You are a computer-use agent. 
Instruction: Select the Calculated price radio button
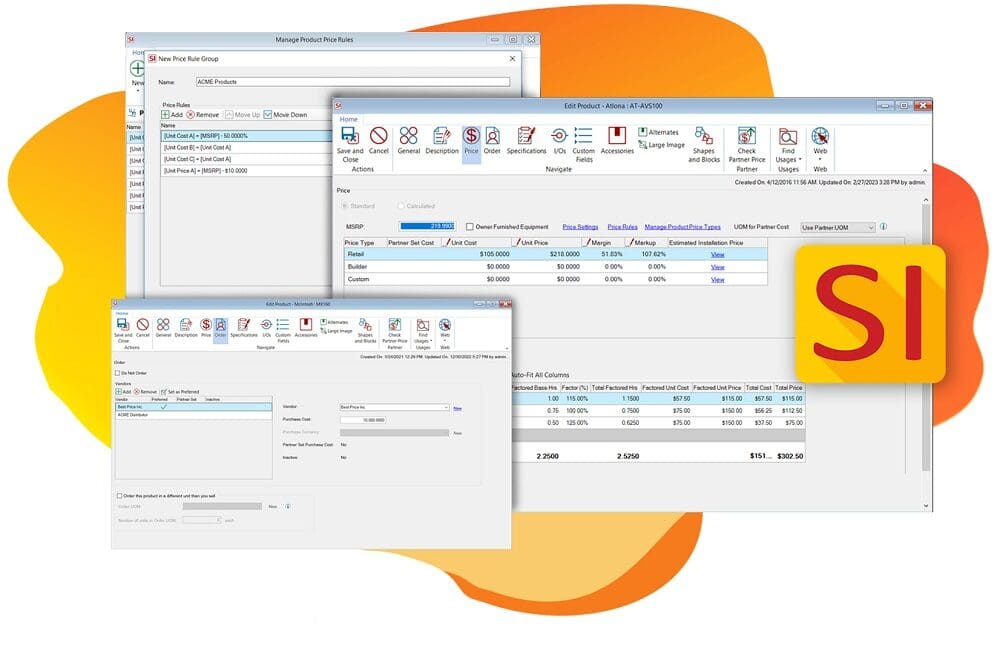pos(401,206)
